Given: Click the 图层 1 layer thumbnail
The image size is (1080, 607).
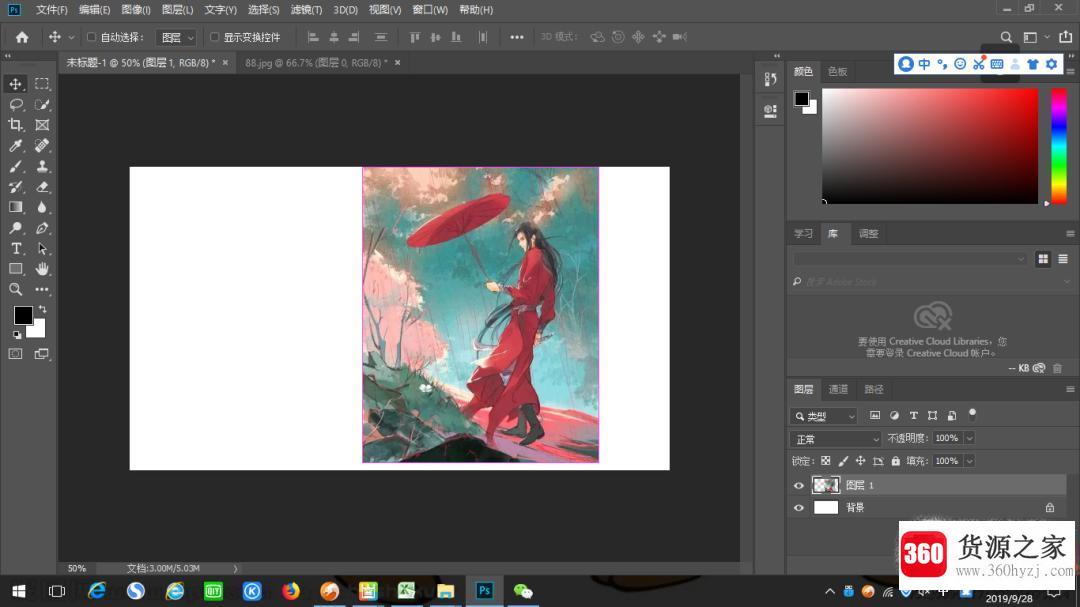Looking at the screenshot, I should [826, 486].
